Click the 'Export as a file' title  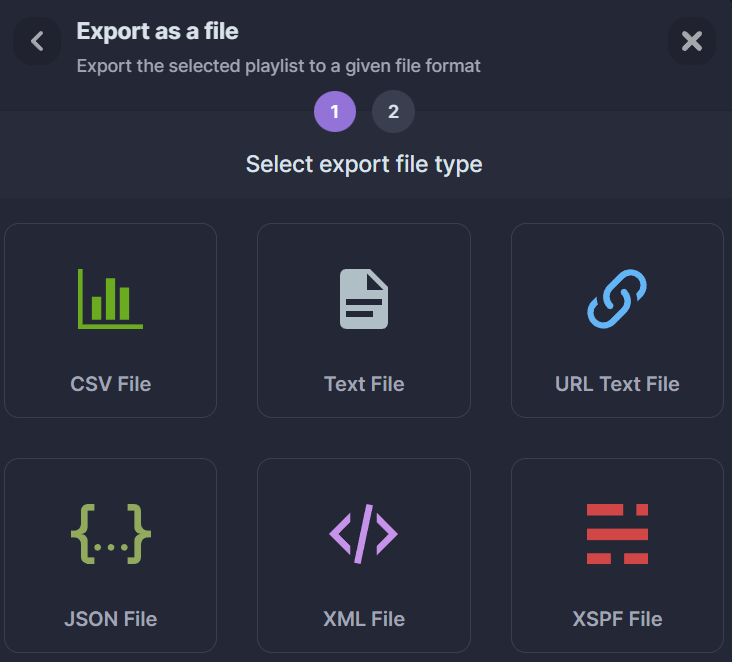pyautogui.click(x=157, y=31)
